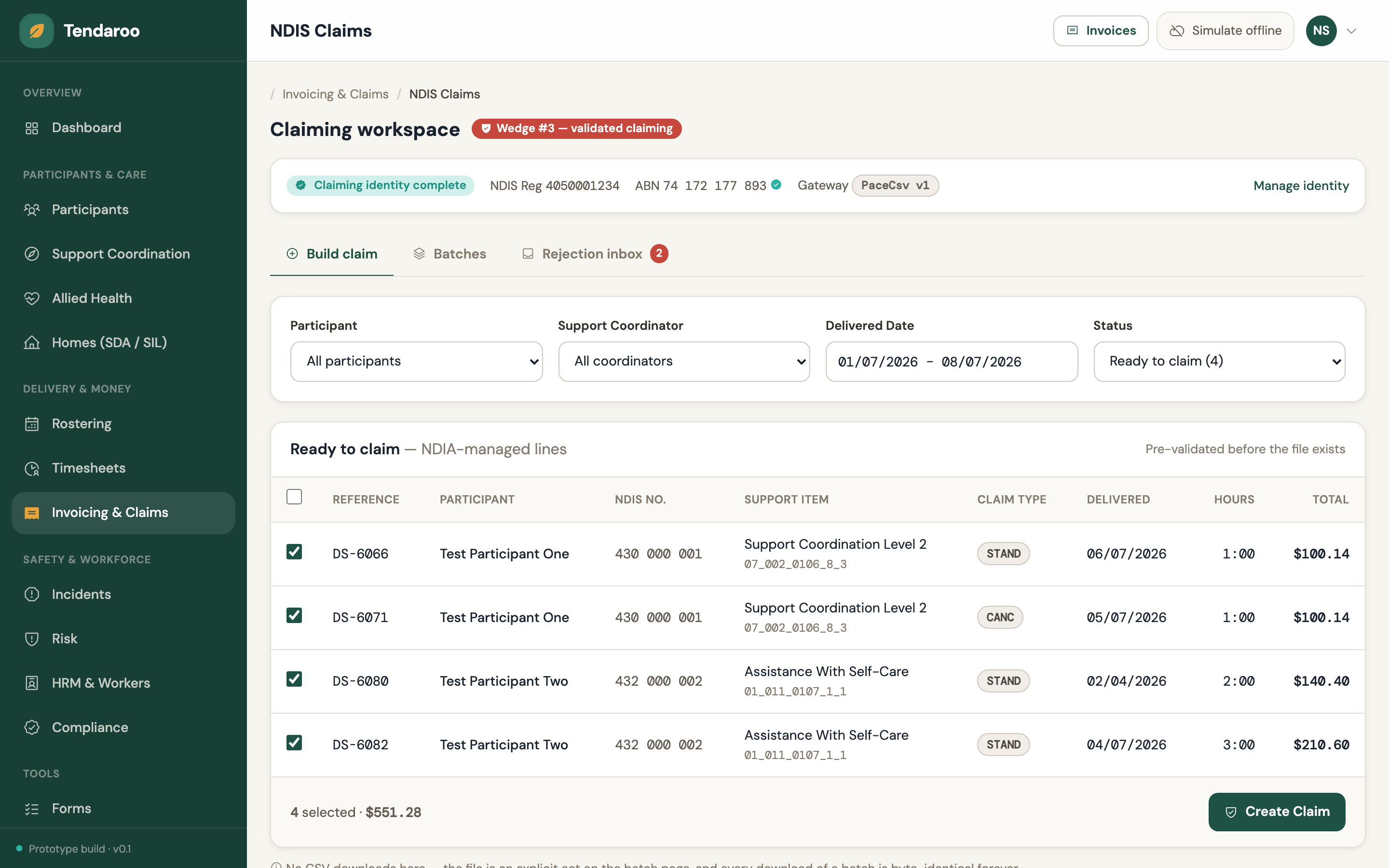Click delivered date 02/04/2026
Screen dimensions: 1389x868
click(x=1126, y=681)
